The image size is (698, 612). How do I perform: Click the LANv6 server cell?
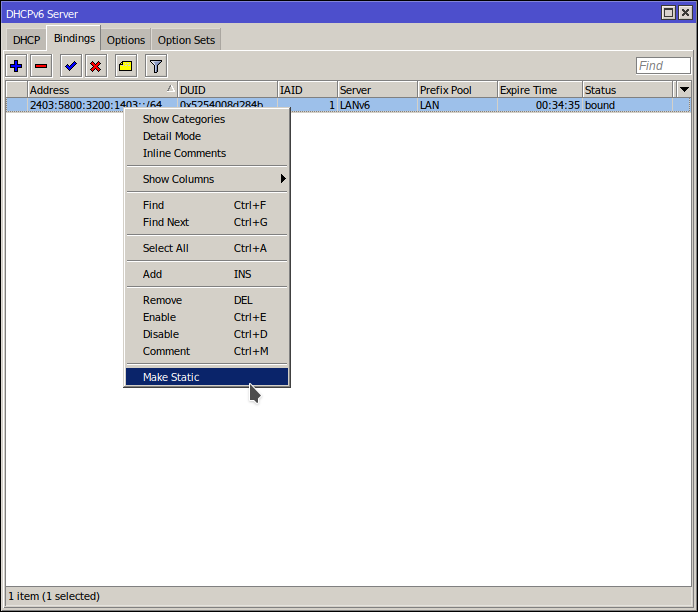377,105
